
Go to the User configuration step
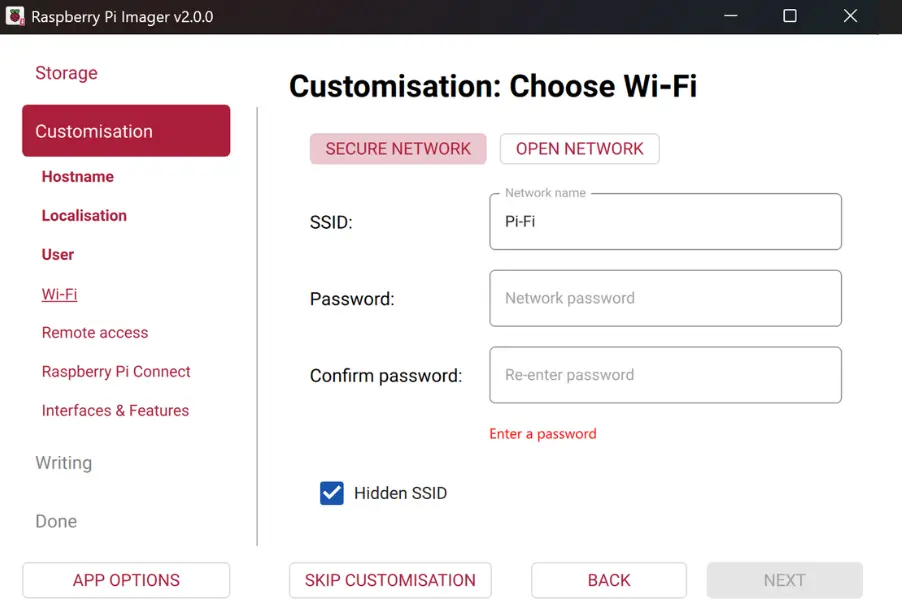click(57, 254)
